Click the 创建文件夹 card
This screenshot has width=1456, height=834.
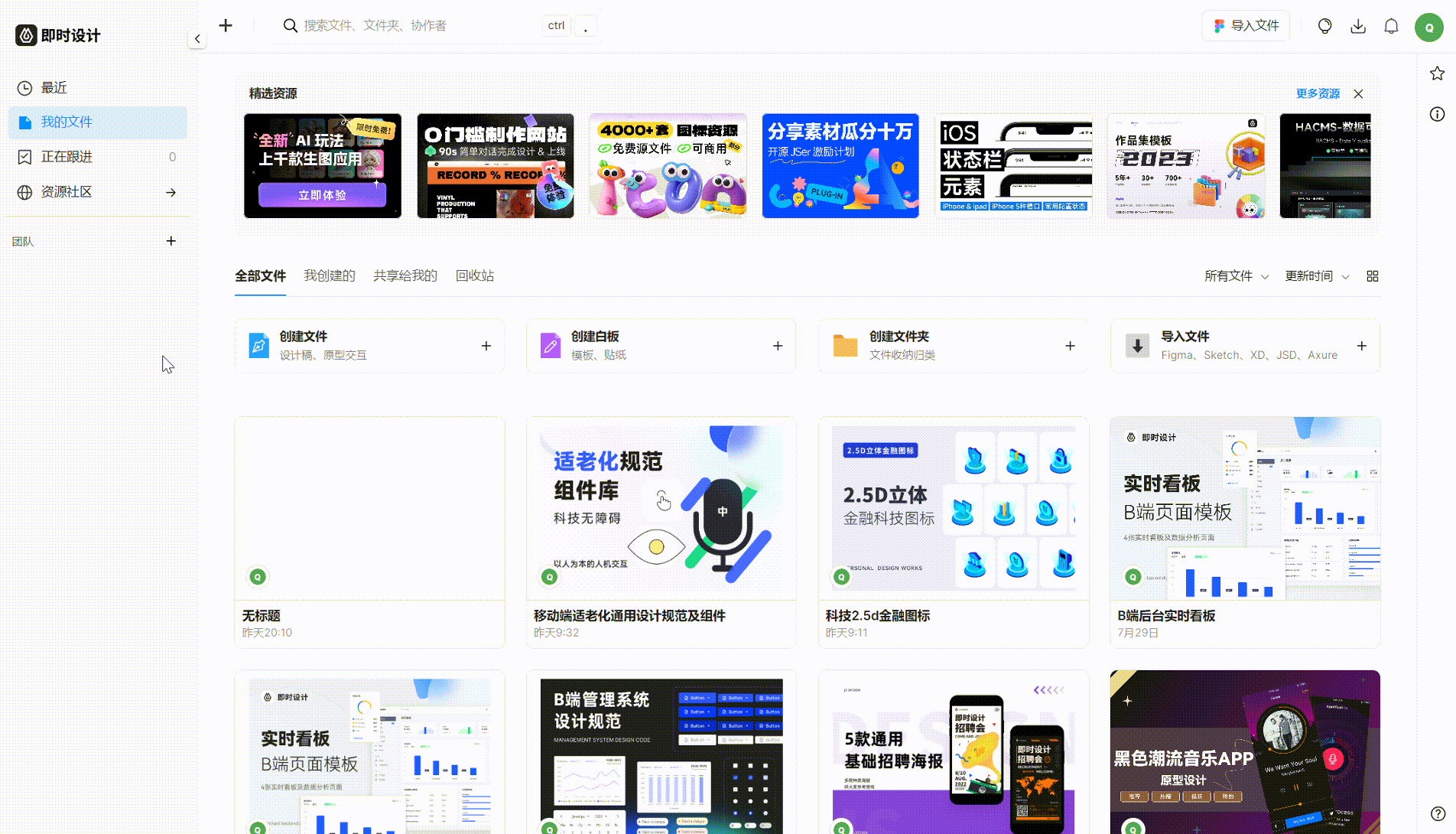pyautogui.click(x=954, y=346)
